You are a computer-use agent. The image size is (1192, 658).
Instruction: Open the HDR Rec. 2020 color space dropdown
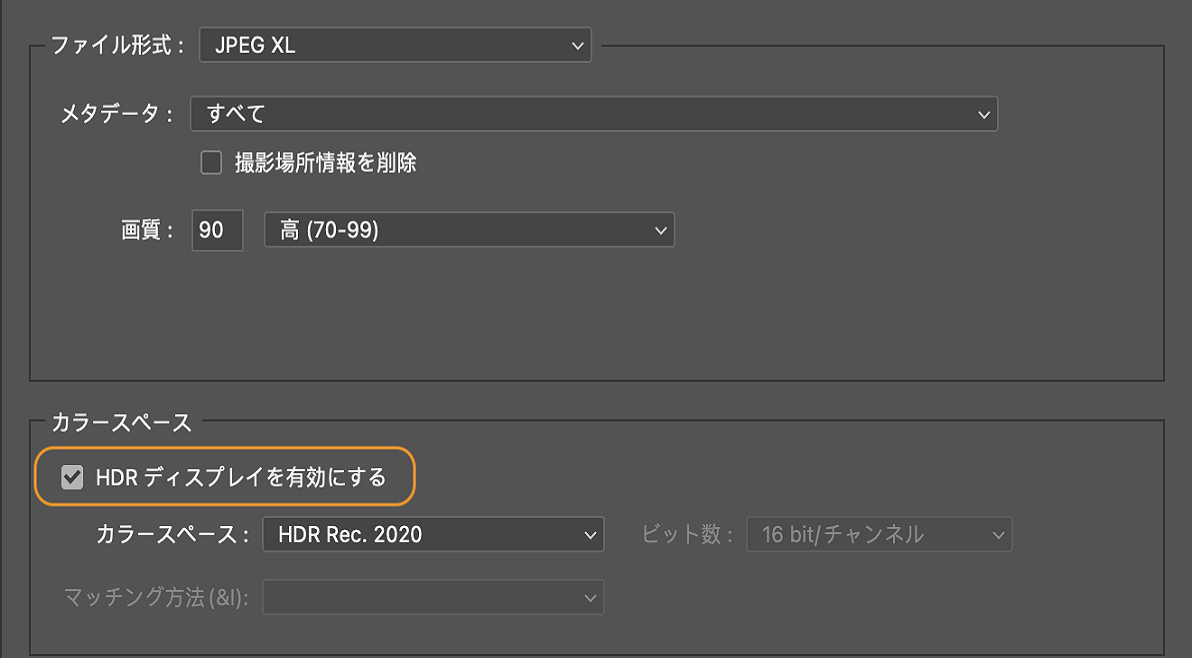(432, 535)
